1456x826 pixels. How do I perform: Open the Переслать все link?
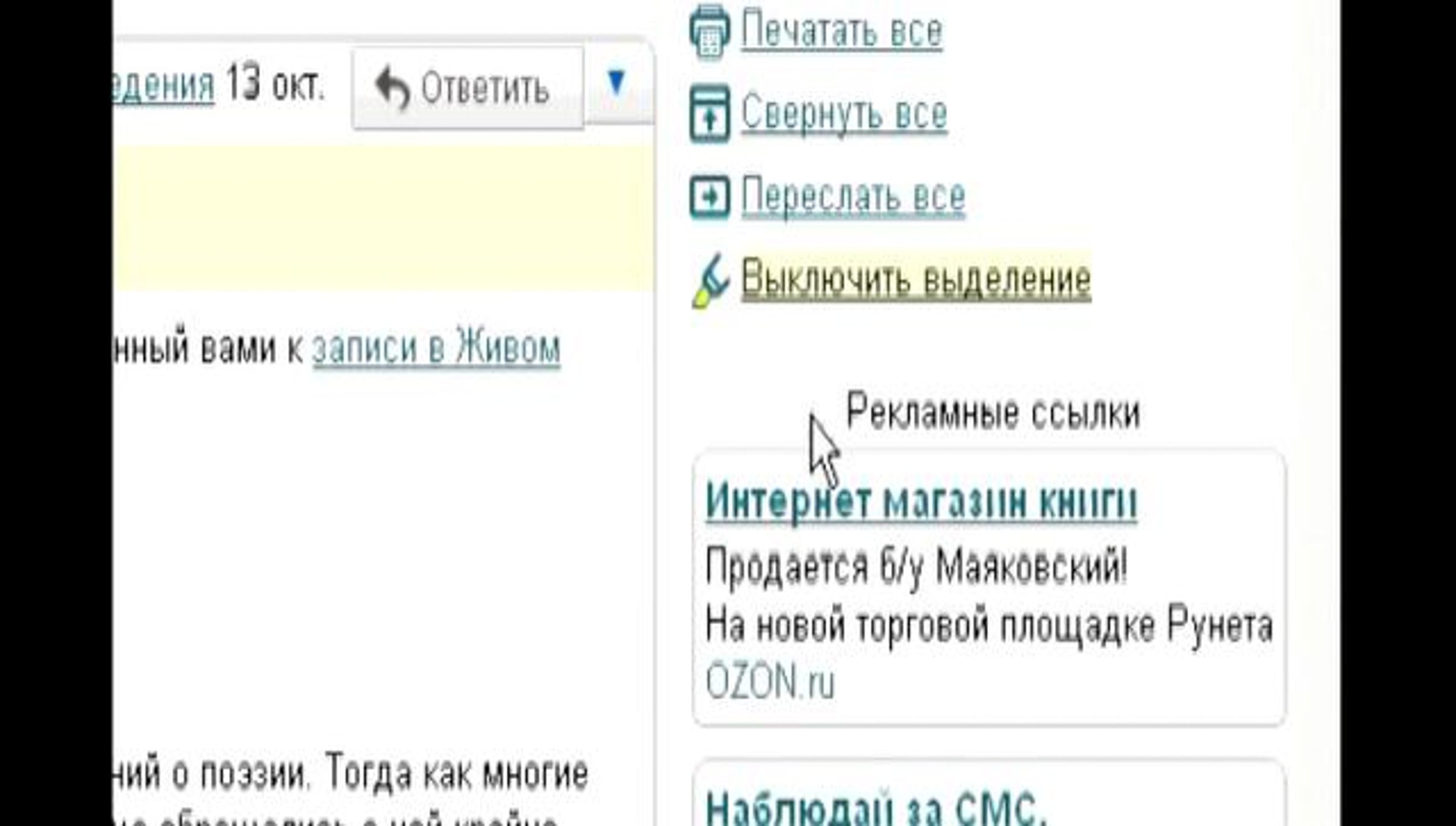pyautogui.click(x=853, y=196)
